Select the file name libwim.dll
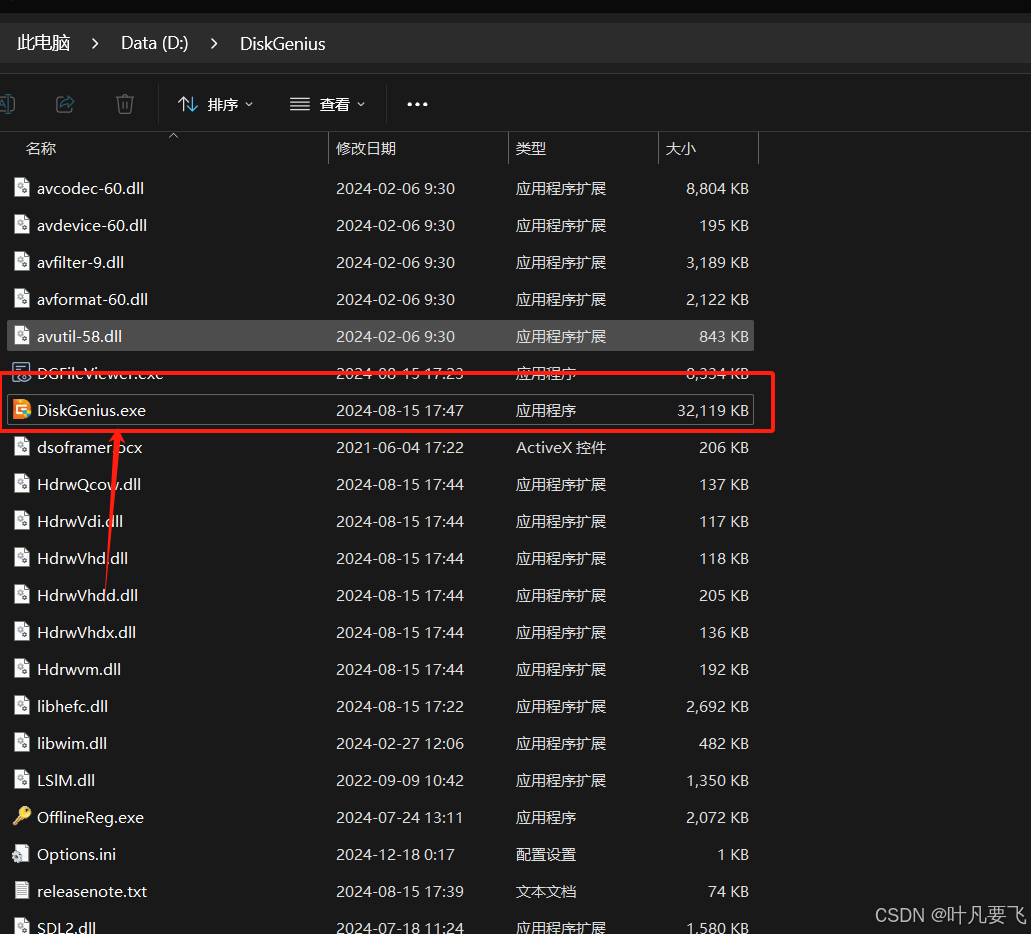The image size is (1031, 934). [72, 743]
